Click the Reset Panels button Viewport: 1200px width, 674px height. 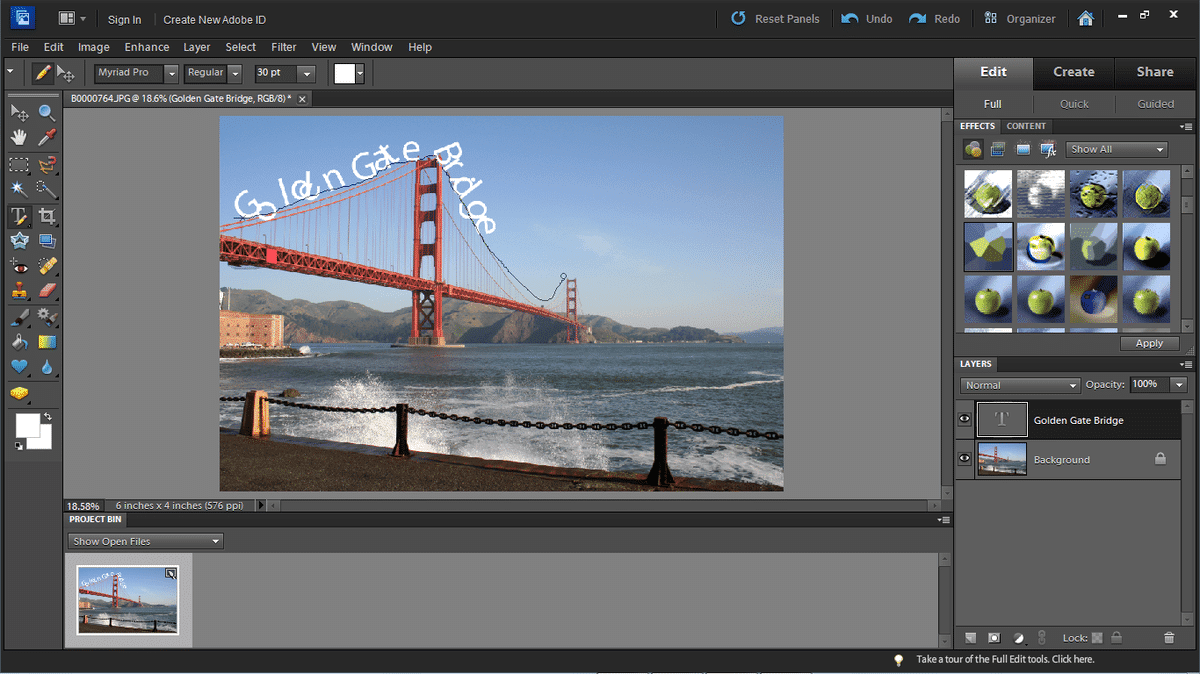pos(780,18)
